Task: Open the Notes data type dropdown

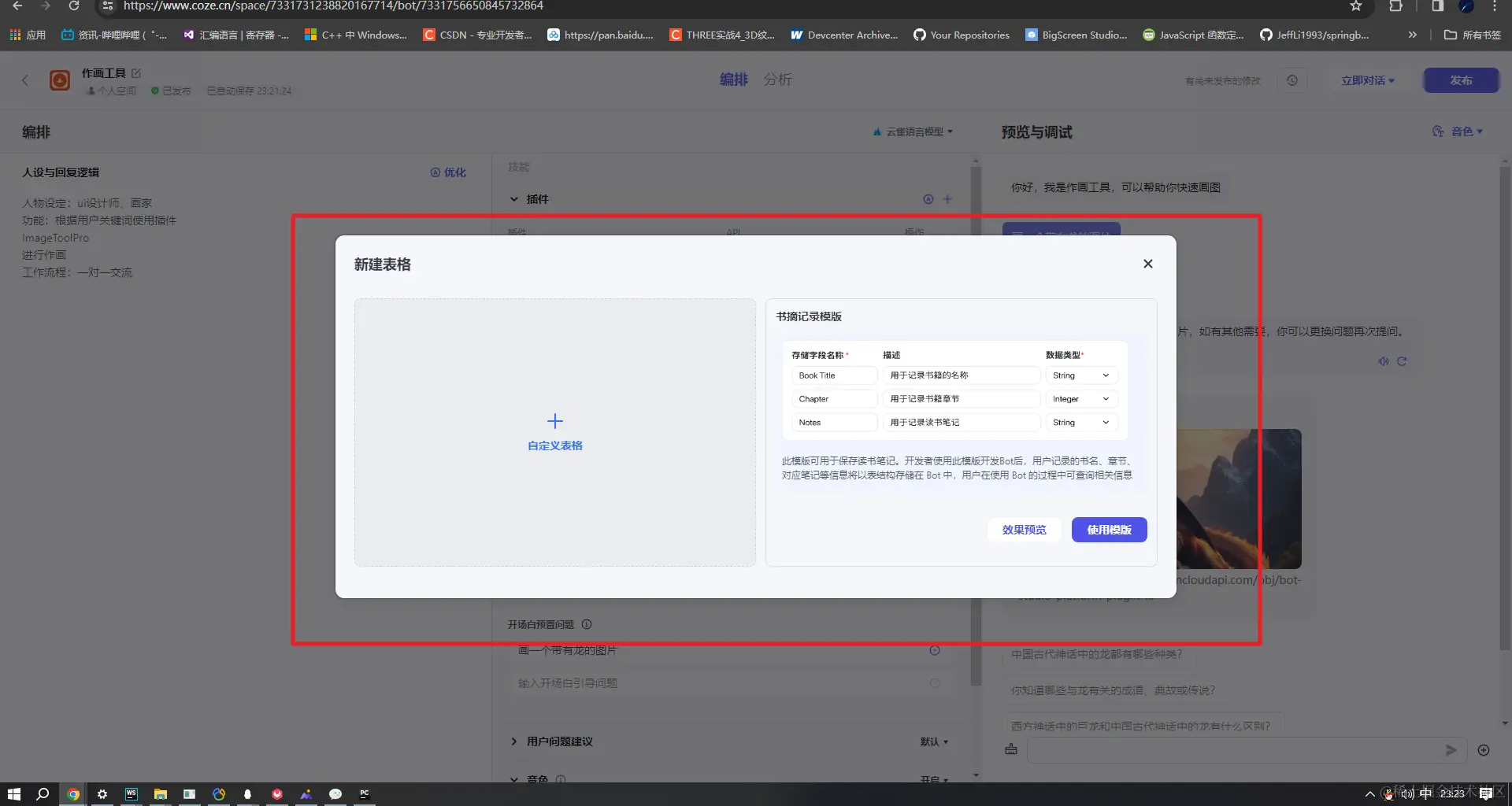Action: (x=1082, y=423)
